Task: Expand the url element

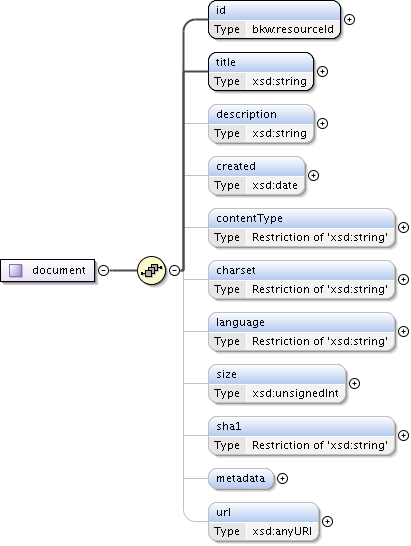Action: 327,521
